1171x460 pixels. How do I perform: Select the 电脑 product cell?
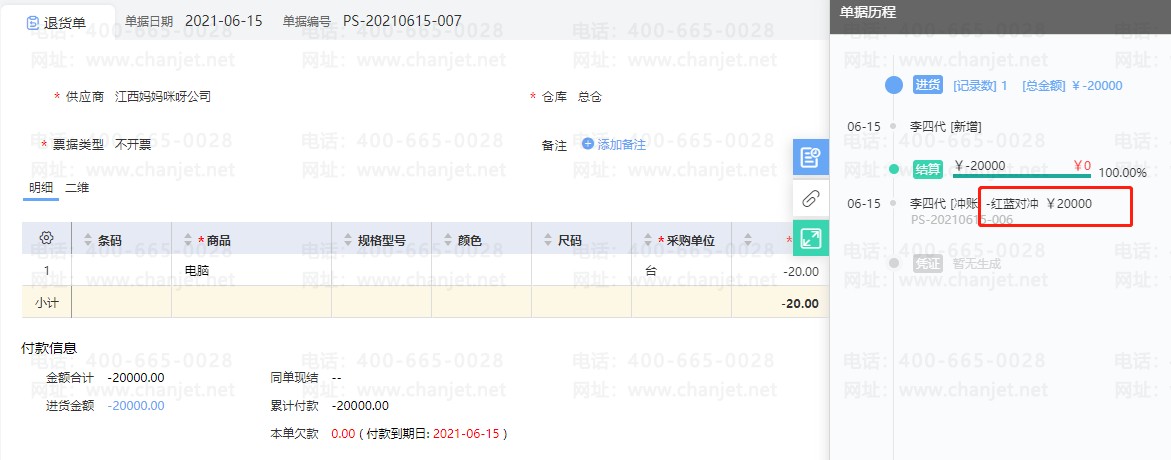click(252, 270)
